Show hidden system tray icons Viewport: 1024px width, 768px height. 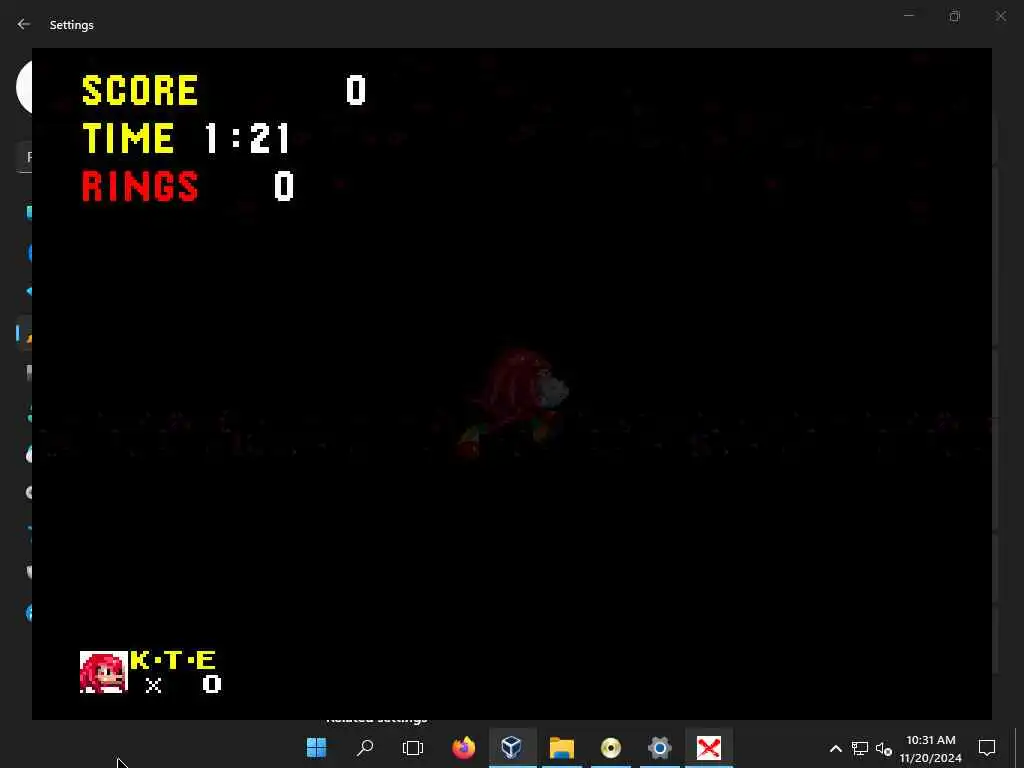(835, 748)
